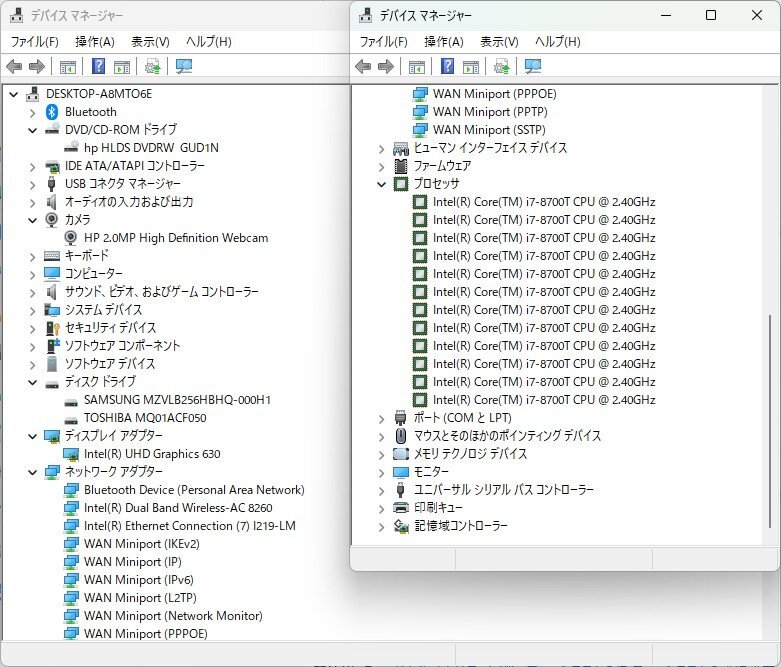Open the 表示(V) menu in the left window
Viewport: 781px width, 667px height.
coord(150,41)
